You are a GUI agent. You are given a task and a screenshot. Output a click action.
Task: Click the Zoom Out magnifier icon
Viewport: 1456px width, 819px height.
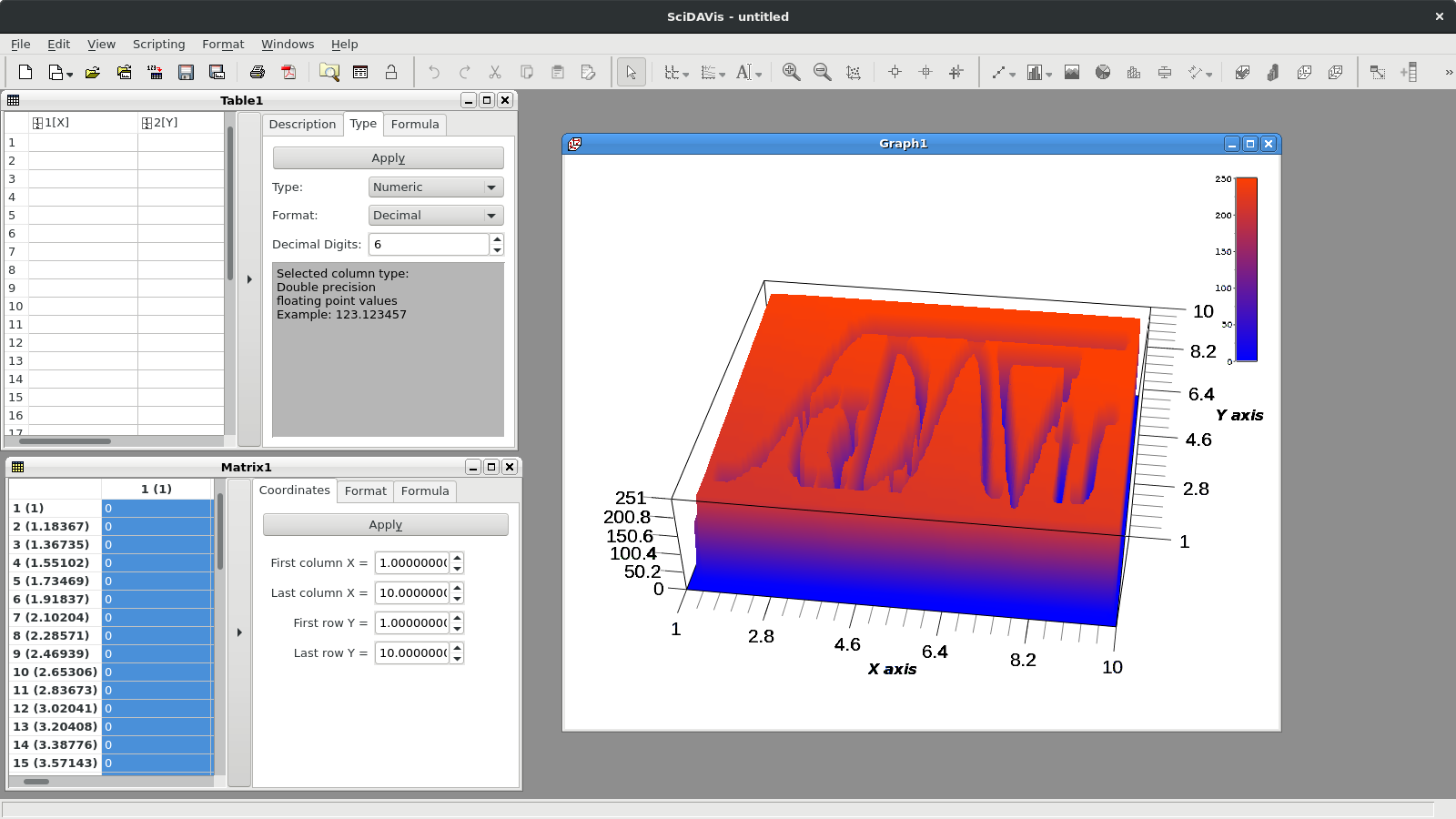click(x=823, y=72)
